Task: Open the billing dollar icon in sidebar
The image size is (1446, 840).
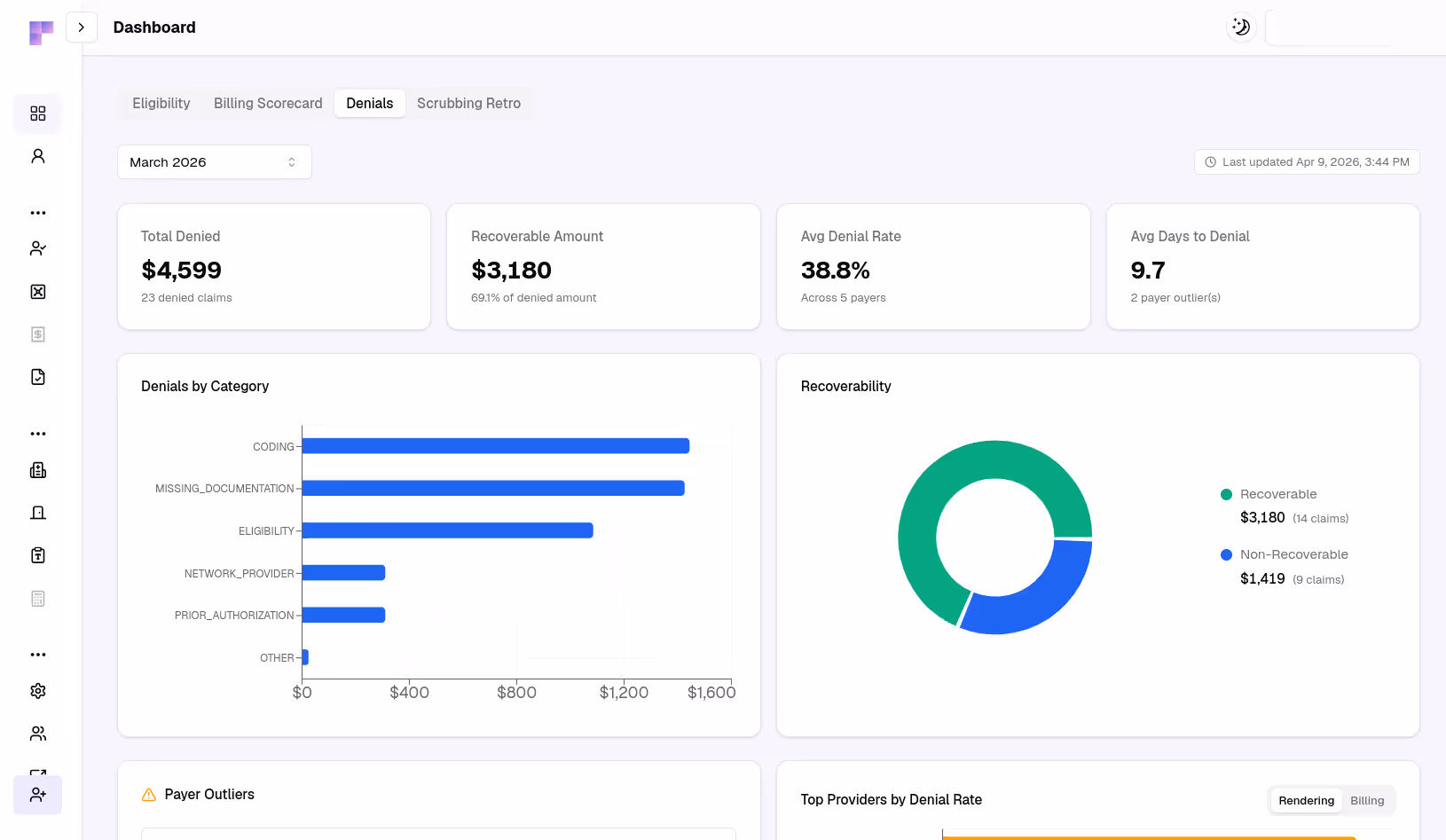Action: click(x=37, y=334)
